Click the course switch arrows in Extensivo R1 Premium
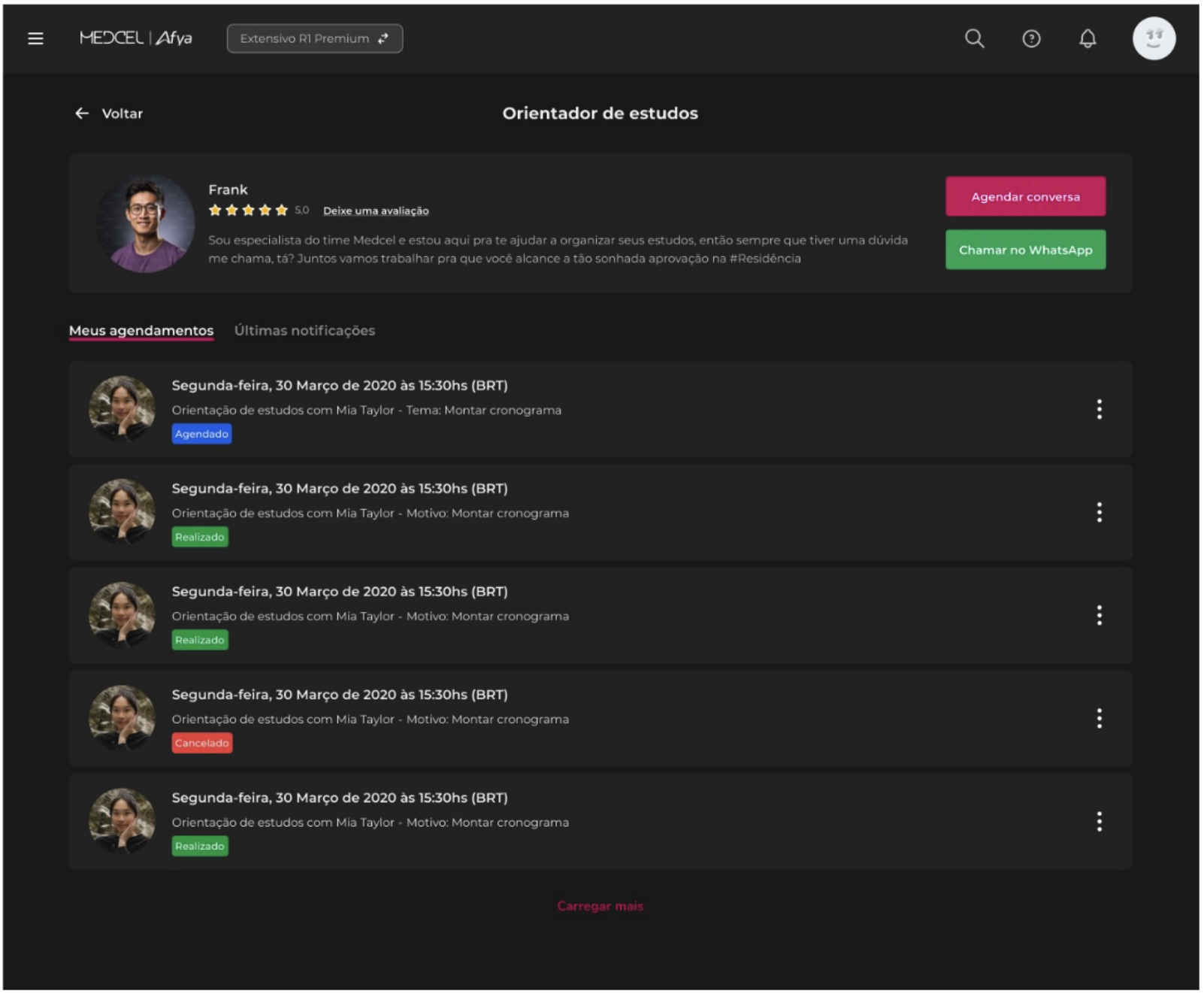The height and width of the screenshot is (994, 1204). coord(383,39)
